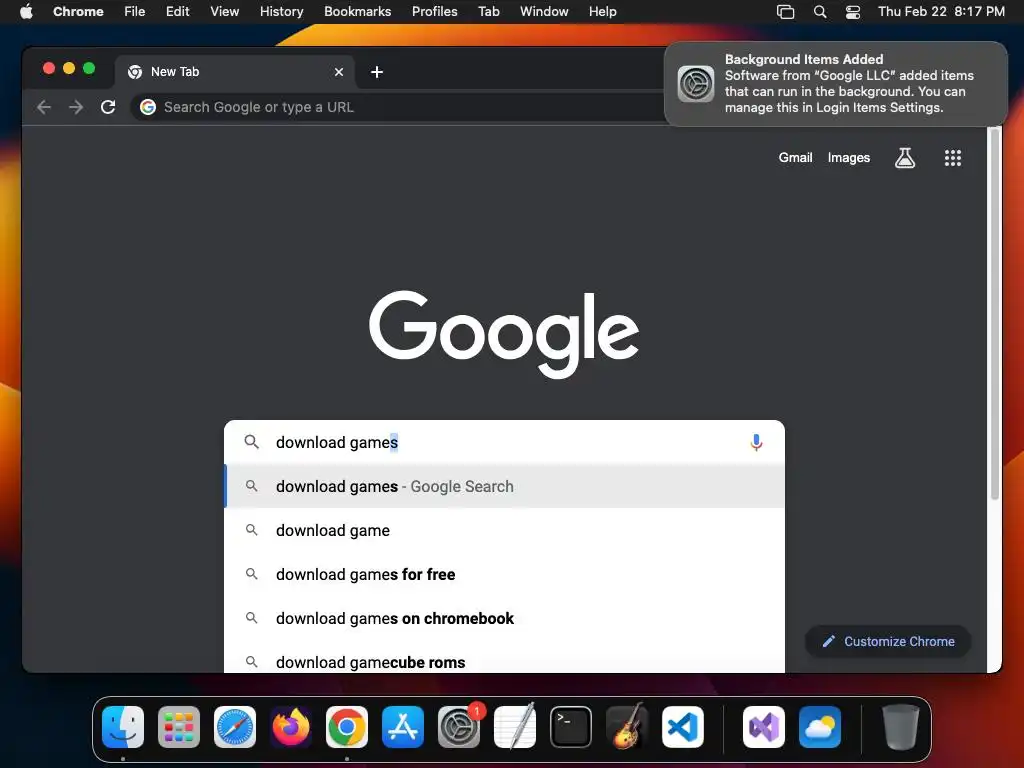Open Control Center in the menu bar

(x=853, y=12)
